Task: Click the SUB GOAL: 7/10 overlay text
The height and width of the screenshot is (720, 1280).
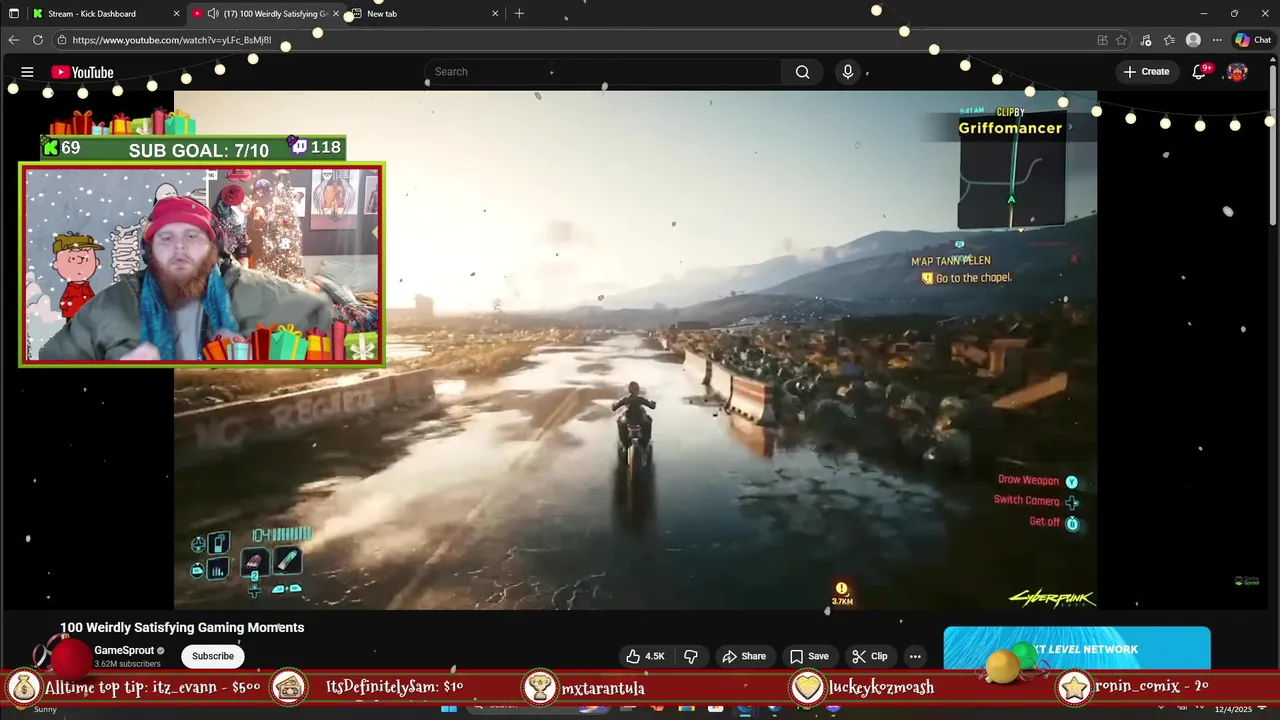Action: coord(199,150)
